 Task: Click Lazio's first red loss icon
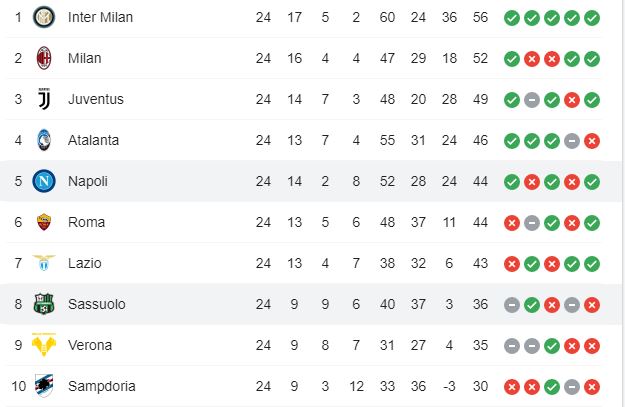pos(512,264)
